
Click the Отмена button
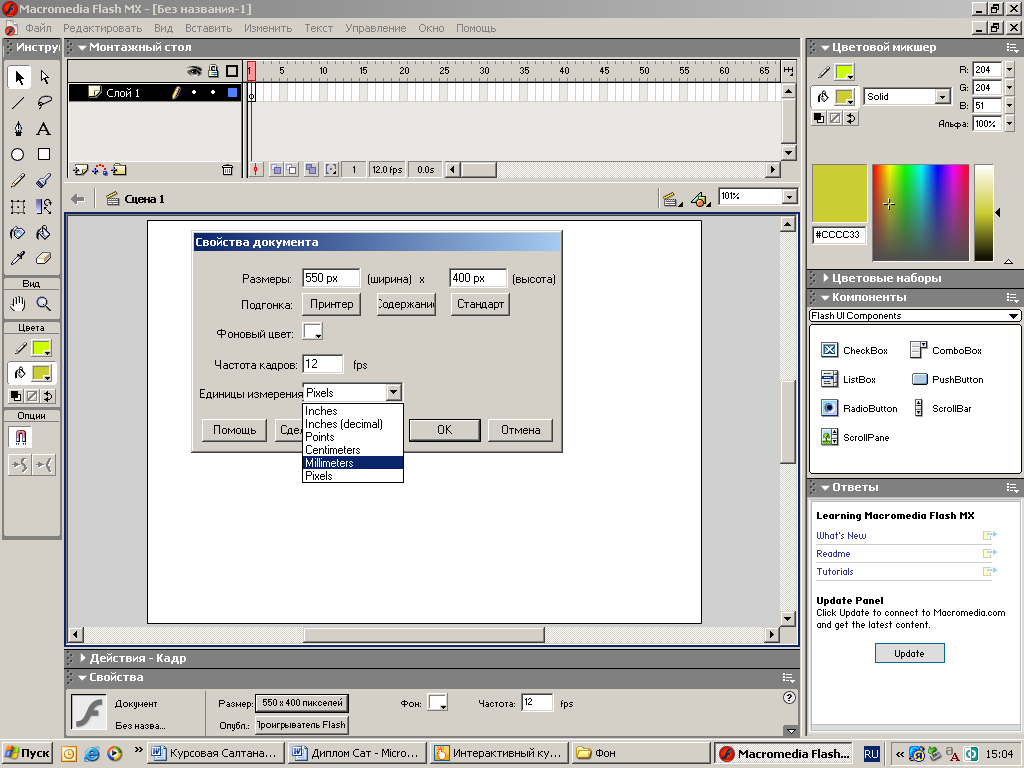tap(520, 430)
